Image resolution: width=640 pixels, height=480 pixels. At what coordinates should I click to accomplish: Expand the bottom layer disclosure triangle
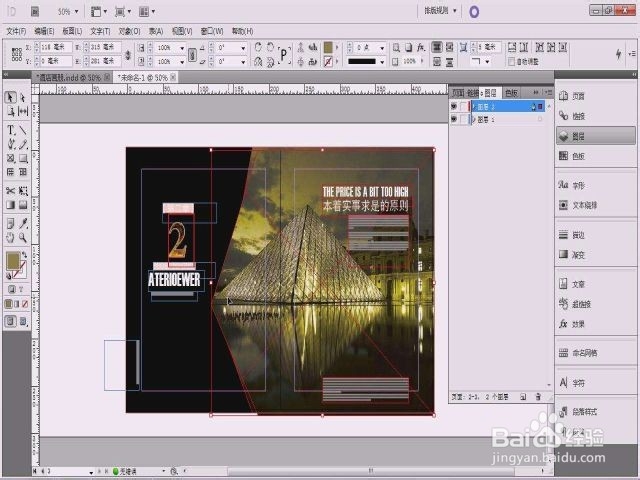click(x=474, y=119)
